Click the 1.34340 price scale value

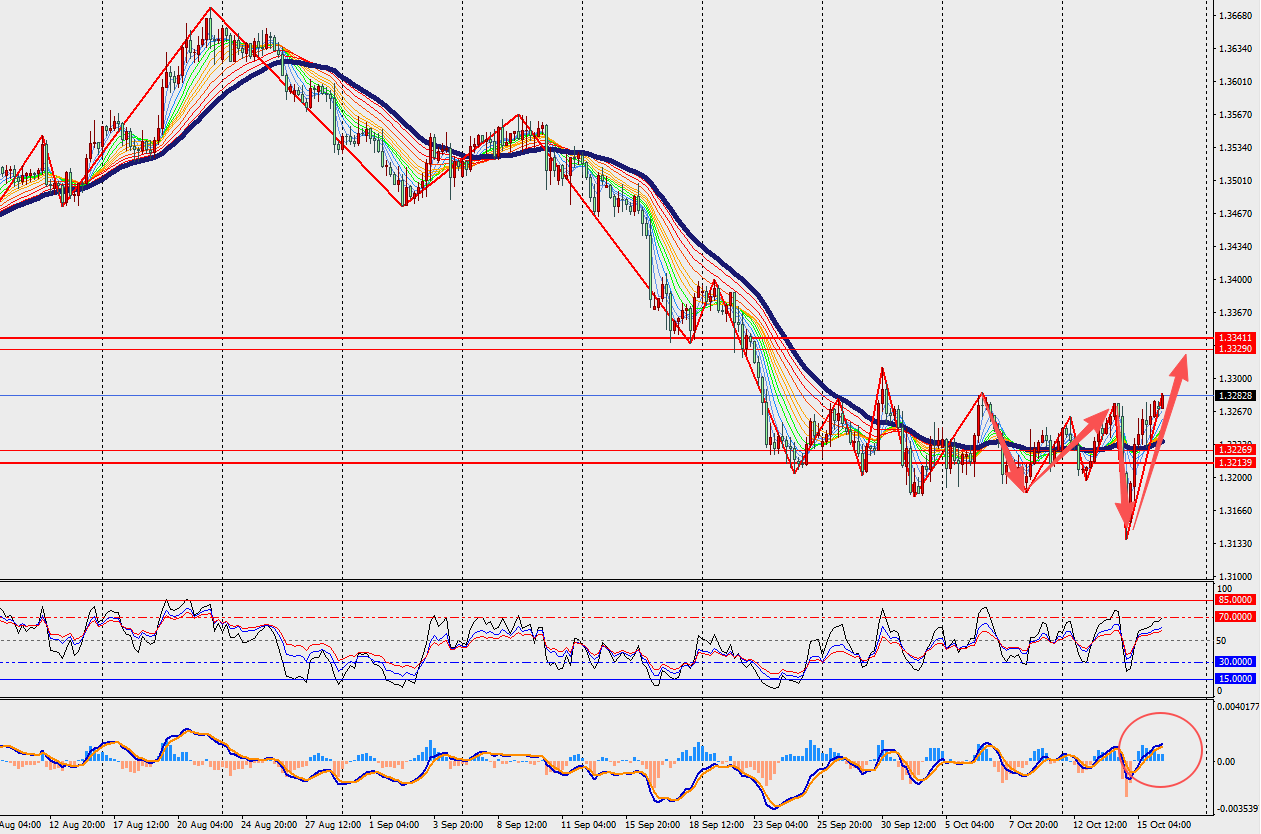click(1236, 247)
